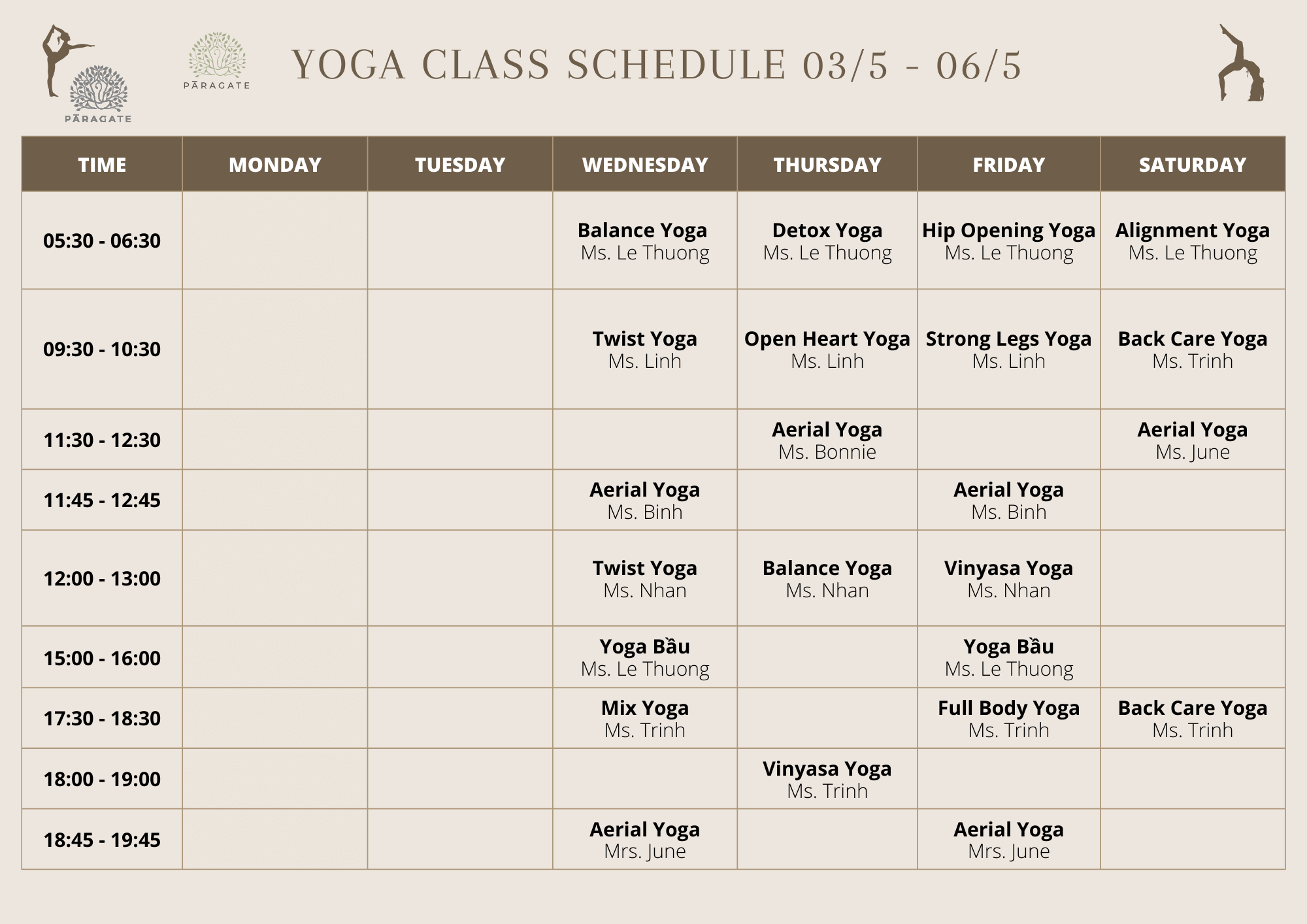Open Friday's Vinyasa Yoga by Ms. Nhan

click(1009, 578)
